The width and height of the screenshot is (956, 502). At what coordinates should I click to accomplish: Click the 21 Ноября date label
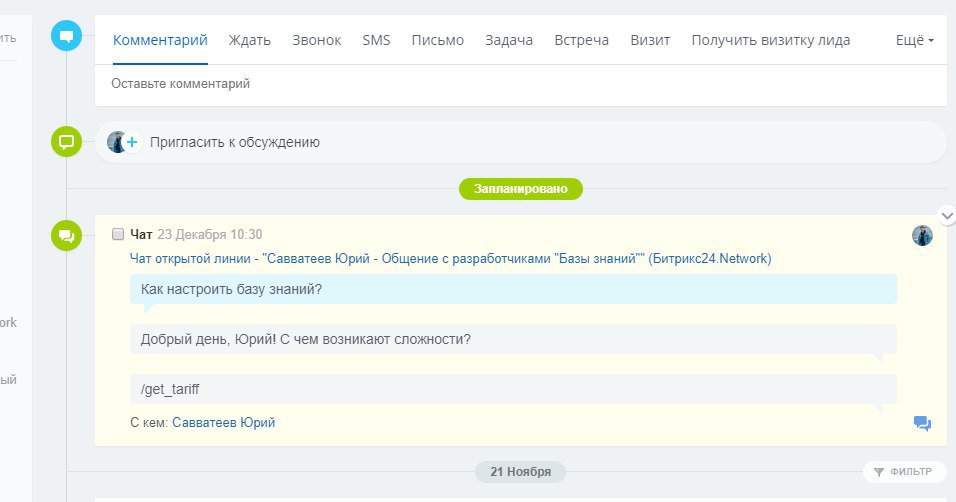pyautogui.click(x=521, y=472)
